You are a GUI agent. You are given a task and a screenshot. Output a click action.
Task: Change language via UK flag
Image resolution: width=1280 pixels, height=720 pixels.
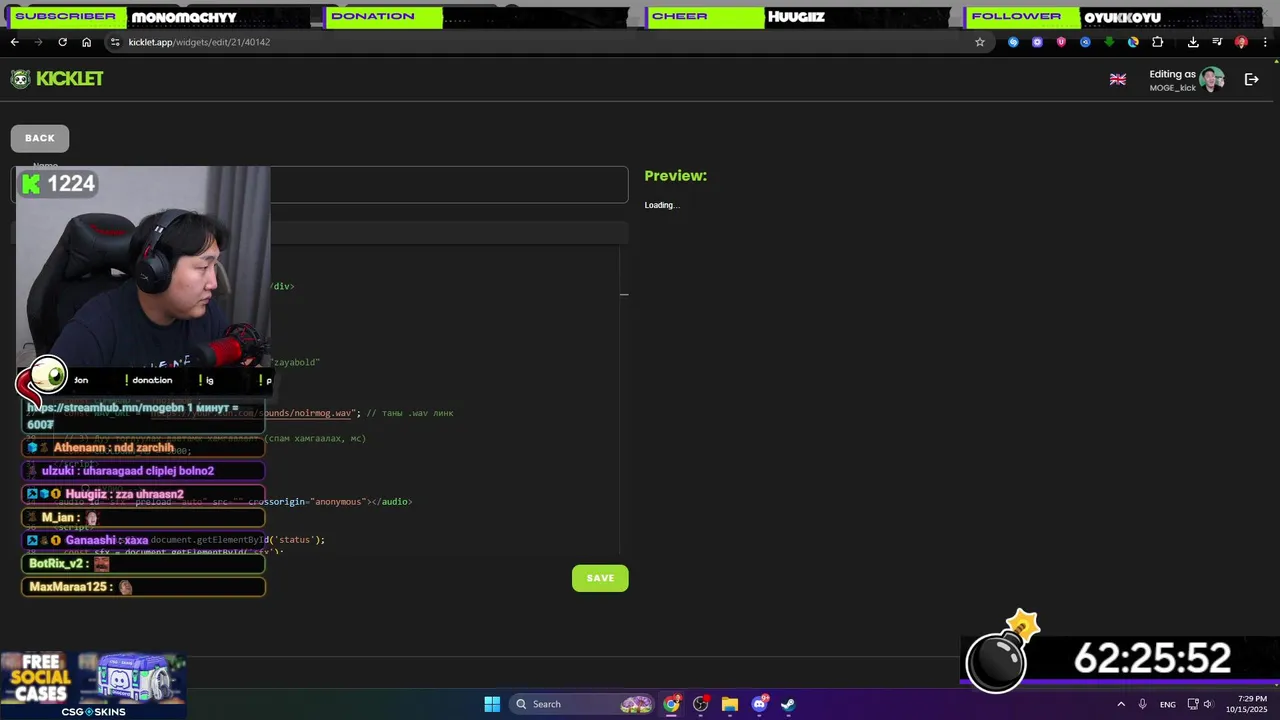1118,79
